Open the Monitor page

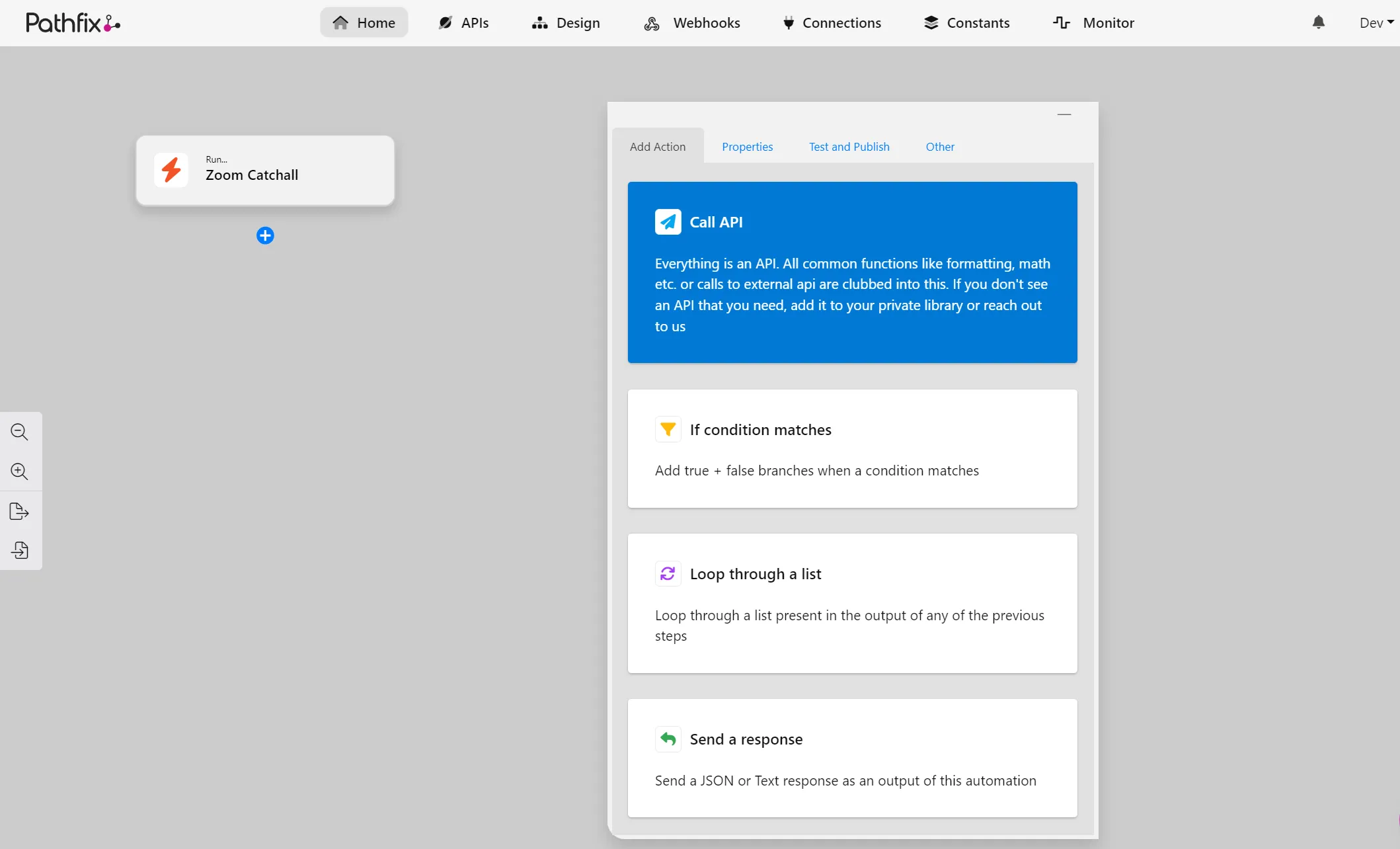(x=1094, y=22)
